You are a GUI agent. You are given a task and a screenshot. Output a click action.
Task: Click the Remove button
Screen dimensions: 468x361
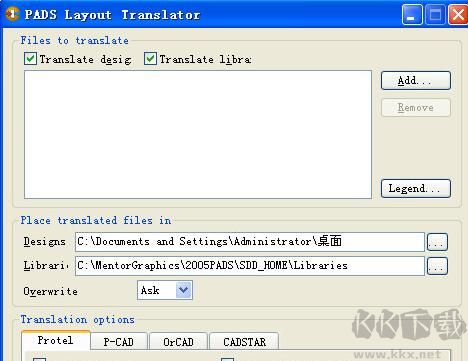coord(416,108)
